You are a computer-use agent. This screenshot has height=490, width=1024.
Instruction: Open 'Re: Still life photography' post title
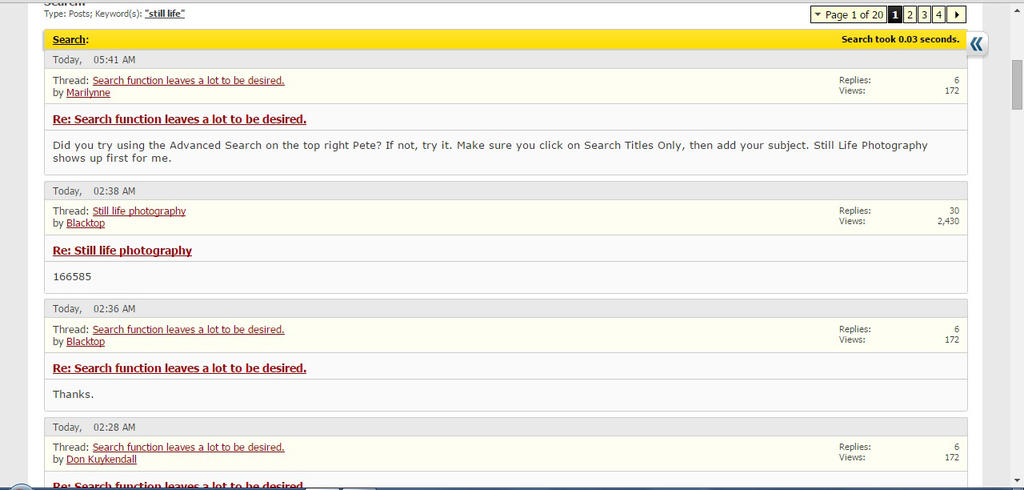tap(122, 251)
